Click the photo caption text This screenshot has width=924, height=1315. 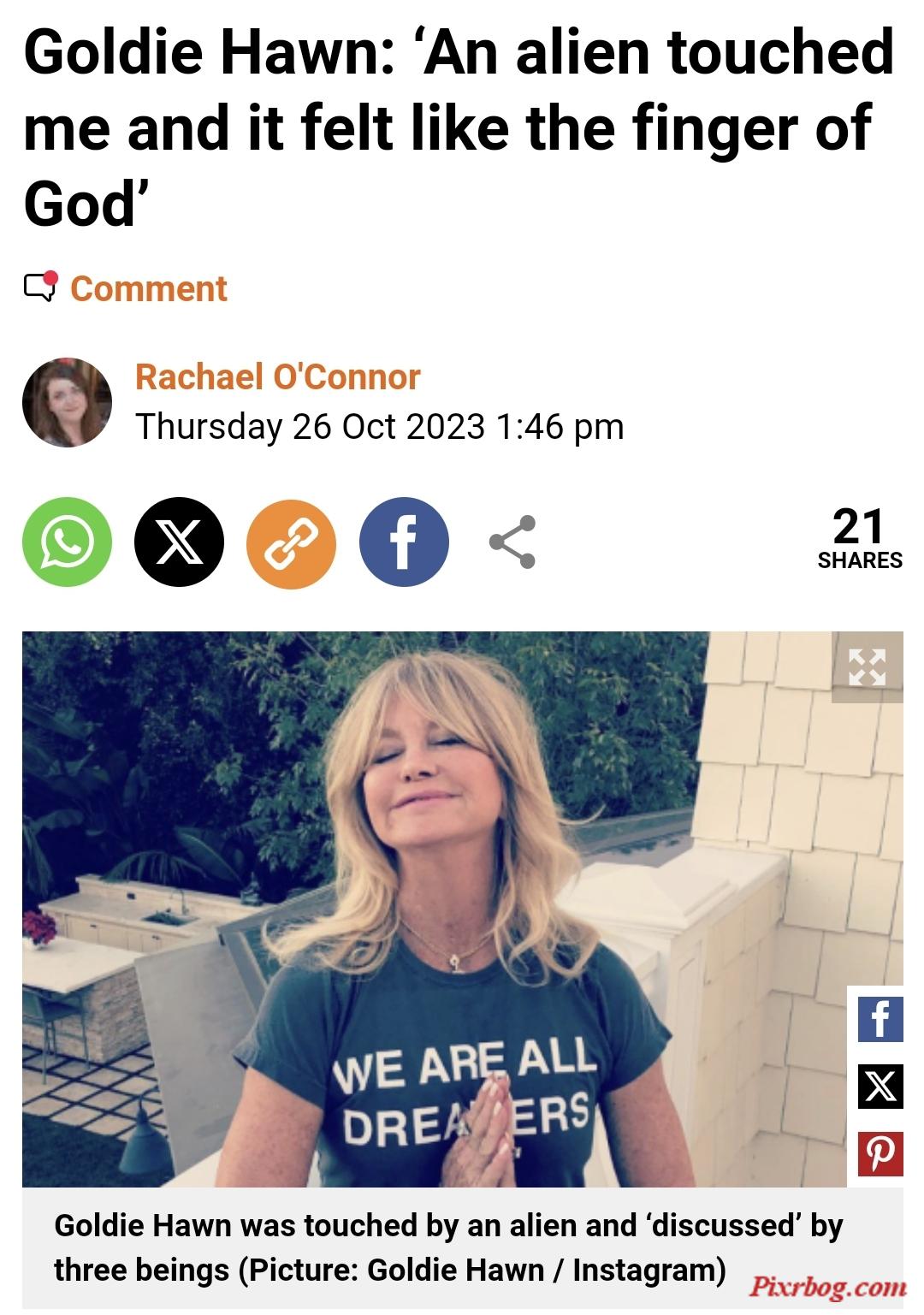coord(448,1247)
